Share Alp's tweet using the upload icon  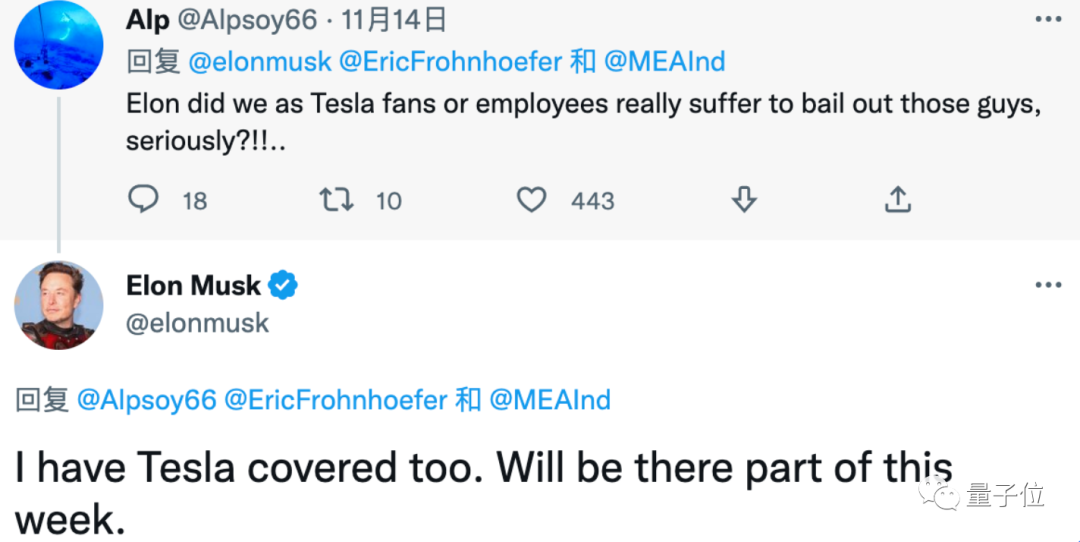pyautogui.click(x=897, y=200)
